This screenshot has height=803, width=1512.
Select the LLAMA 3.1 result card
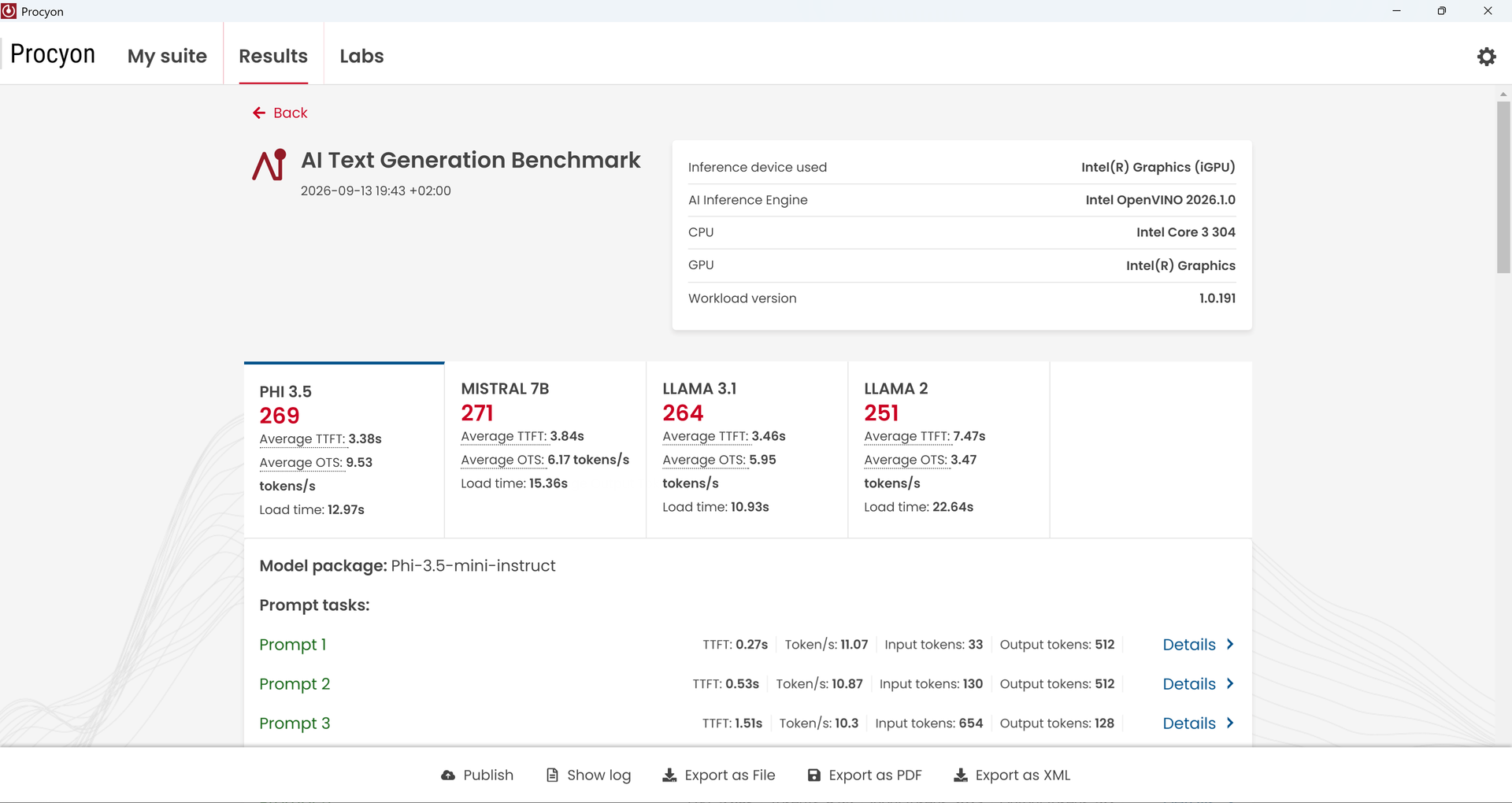747,450
